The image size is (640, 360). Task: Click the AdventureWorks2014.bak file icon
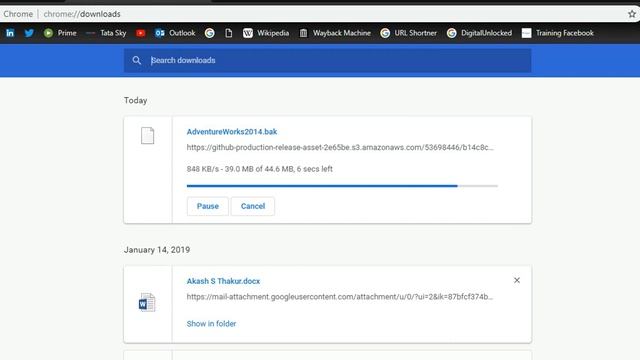(148, 136)
